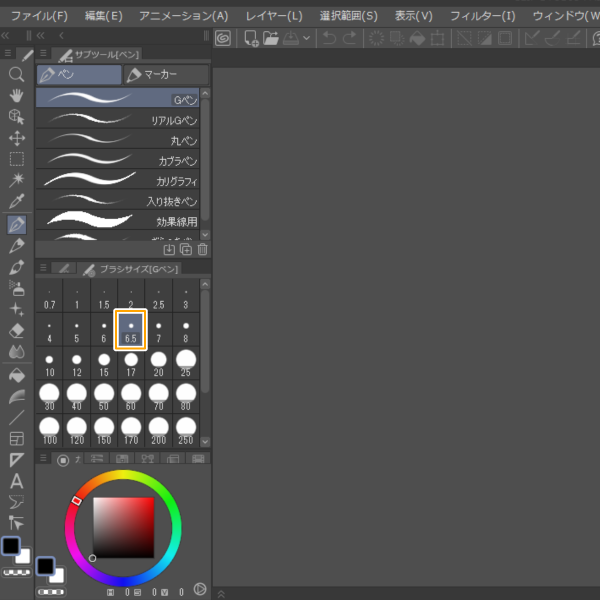Choose brush size 20 preset
600x600 pixels.
point(159,362)
